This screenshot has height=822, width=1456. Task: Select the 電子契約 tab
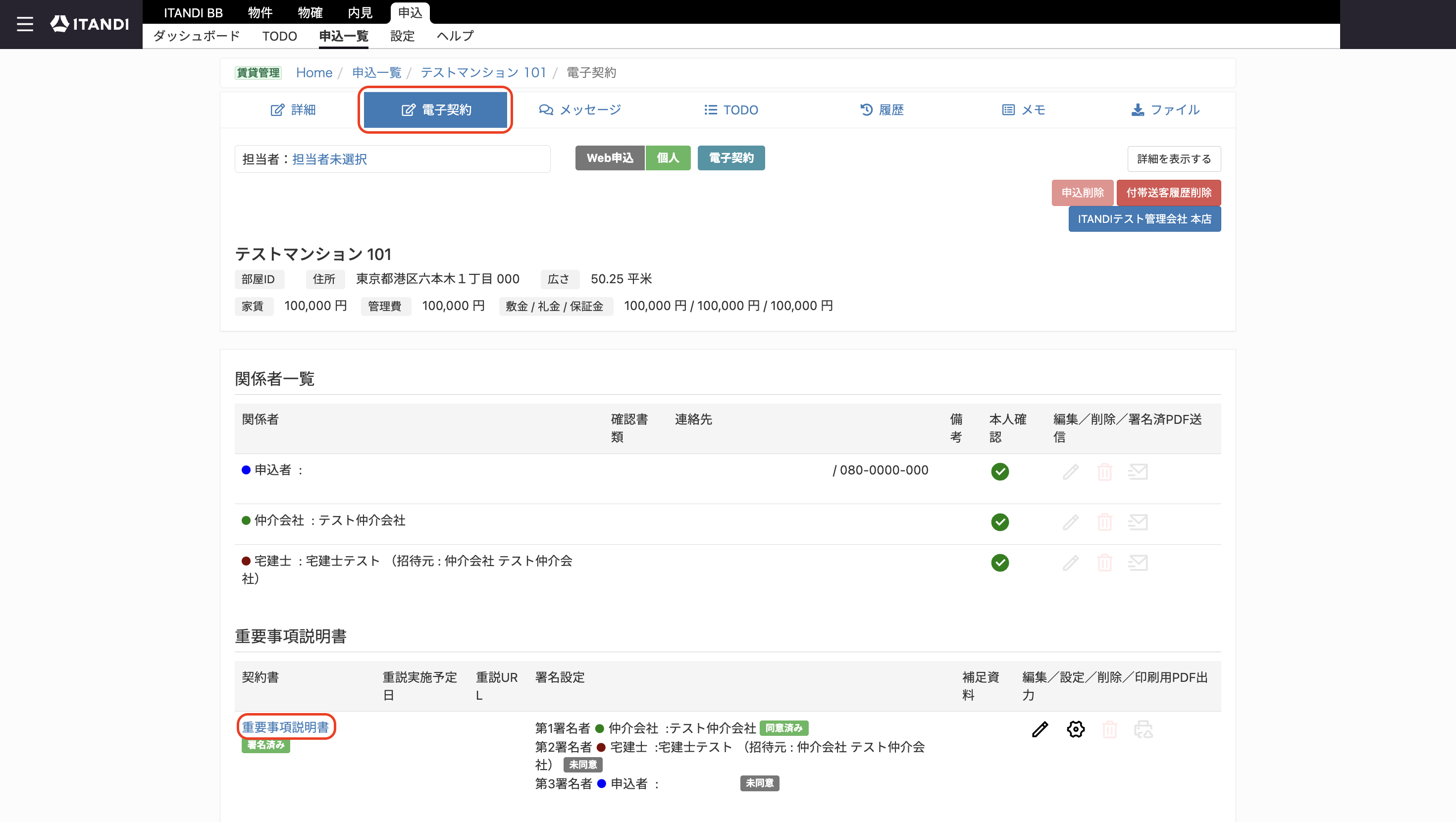(435, 109)
